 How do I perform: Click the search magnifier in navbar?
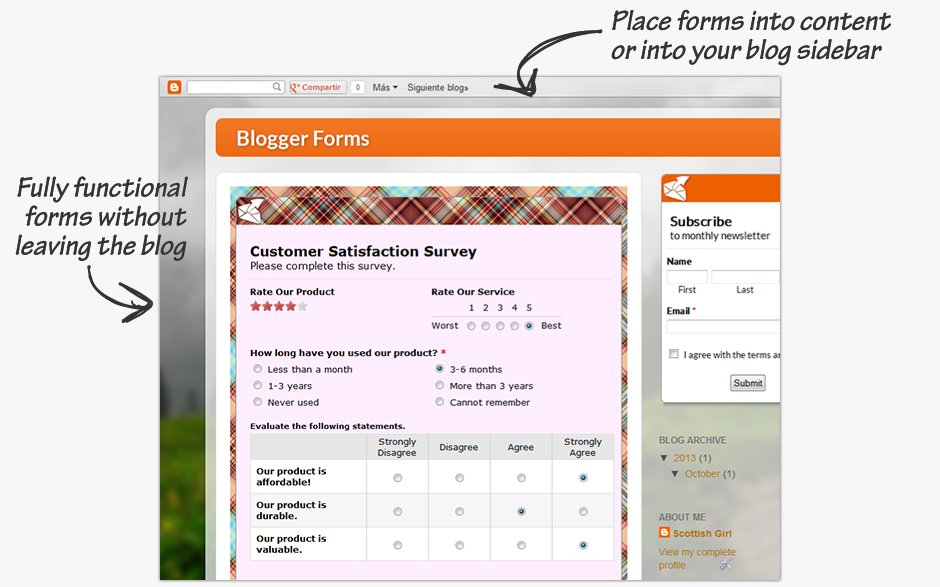tap(276, 87)
